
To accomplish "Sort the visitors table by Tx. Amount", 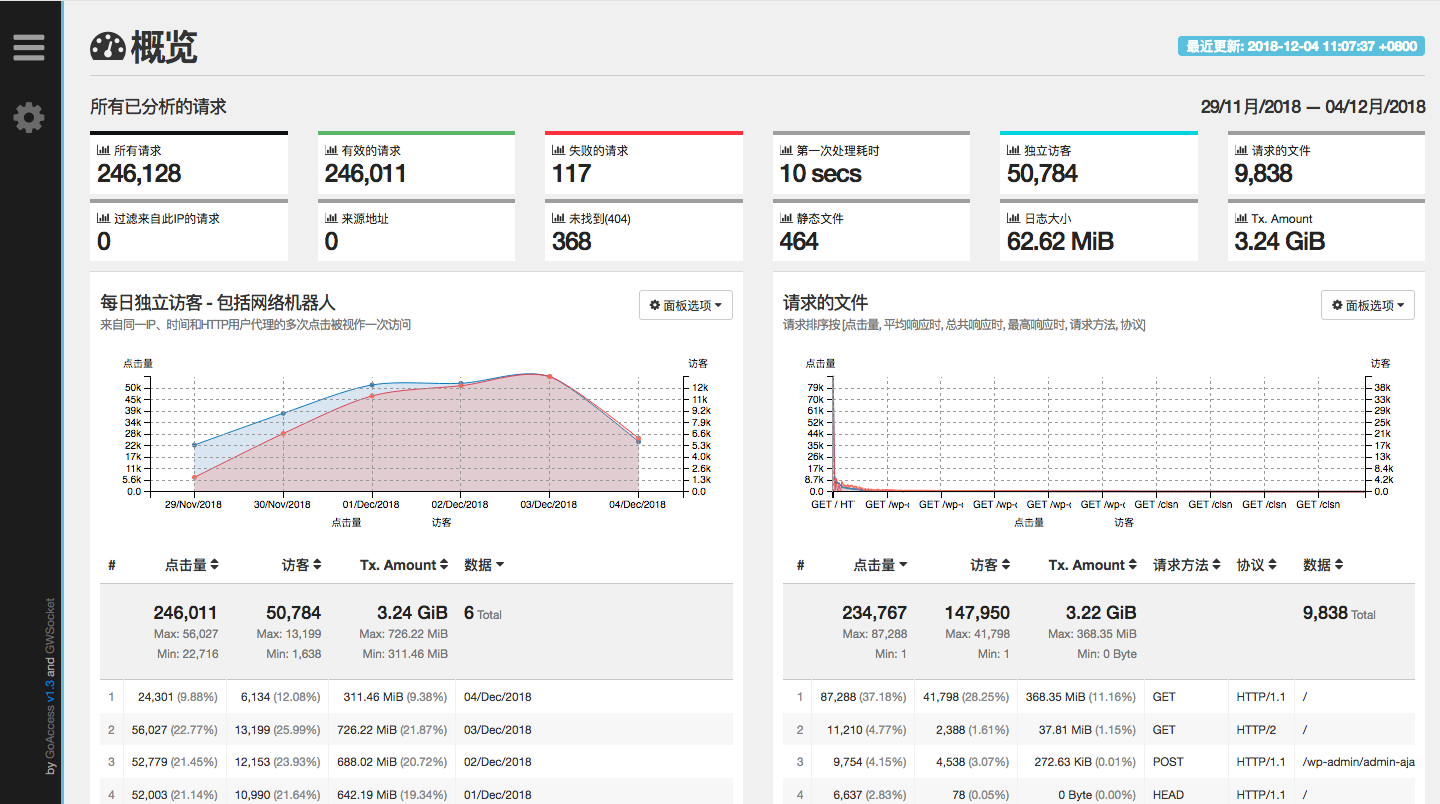I will 404,565.
